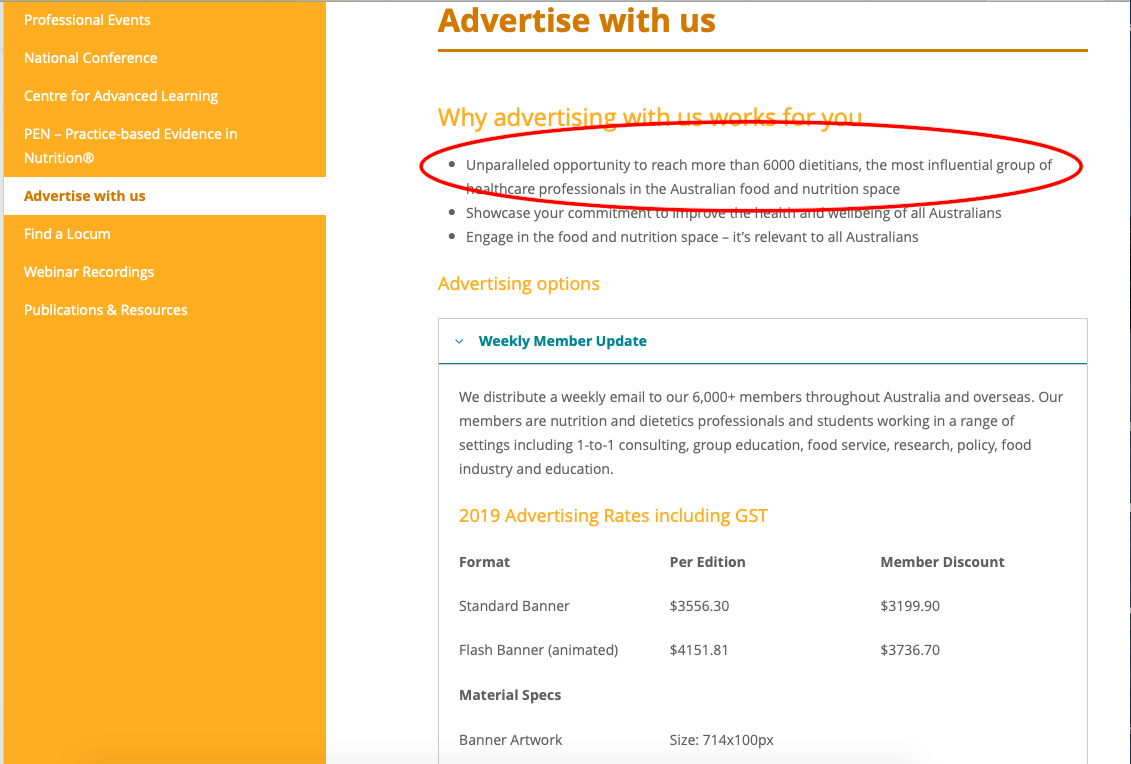Click the Material Specs label
Screen dimensions: 1131x764
click(x=510, y=695)
